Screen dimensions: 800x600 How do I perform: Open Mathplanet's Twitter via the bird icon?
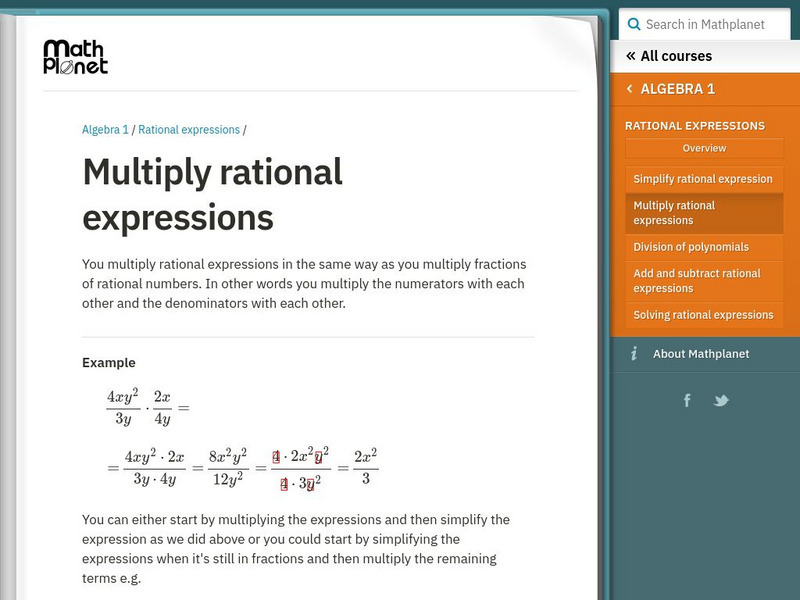click(721, 400)
